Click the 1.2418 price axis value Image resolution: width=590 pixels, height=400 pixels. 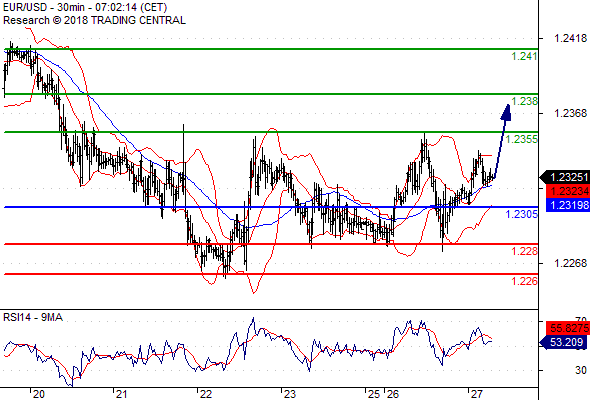point(570,38)
